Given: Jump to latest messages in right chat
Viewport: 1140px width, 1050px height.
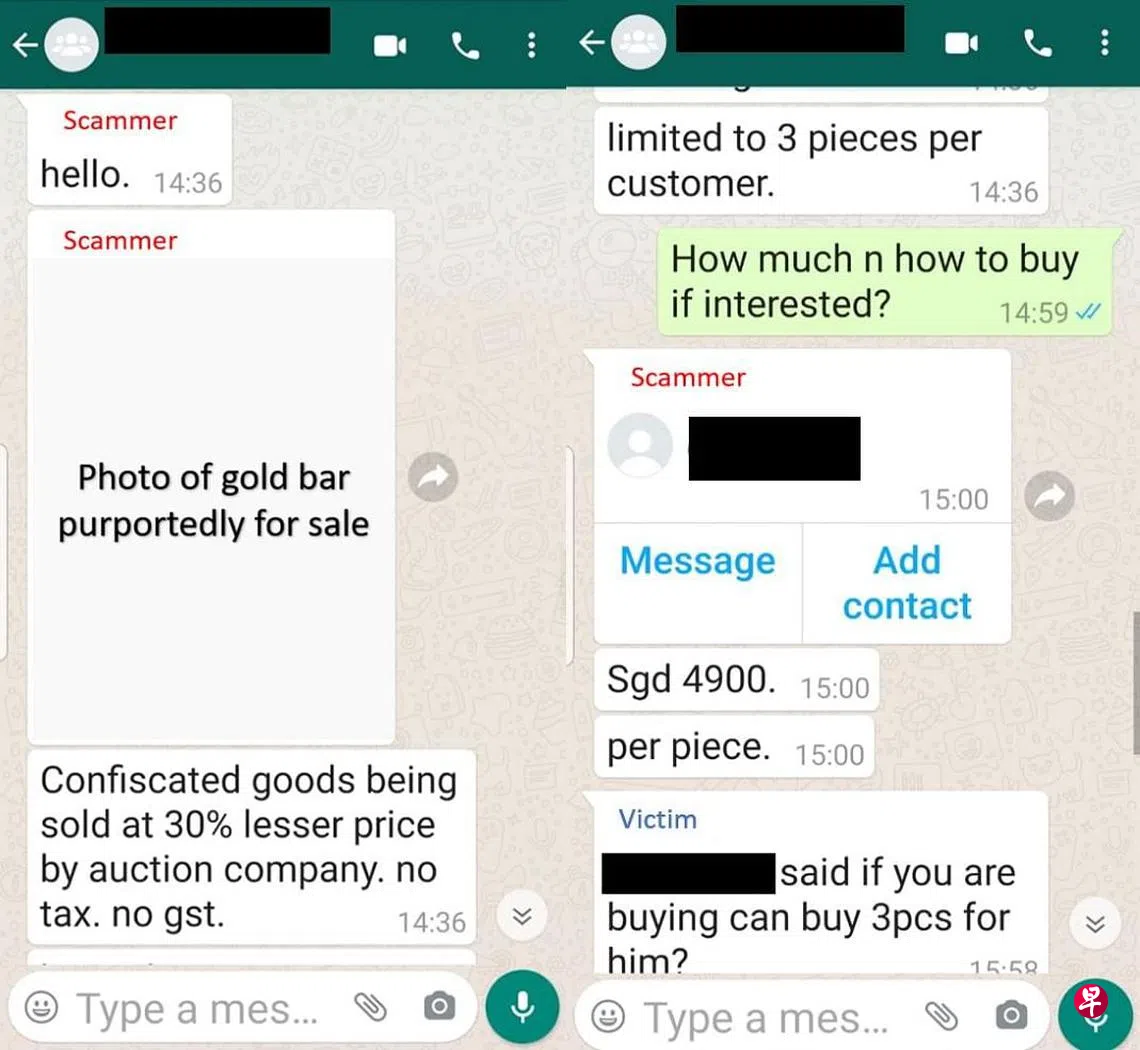Looking at the screenshot, I should point(1095,923).
